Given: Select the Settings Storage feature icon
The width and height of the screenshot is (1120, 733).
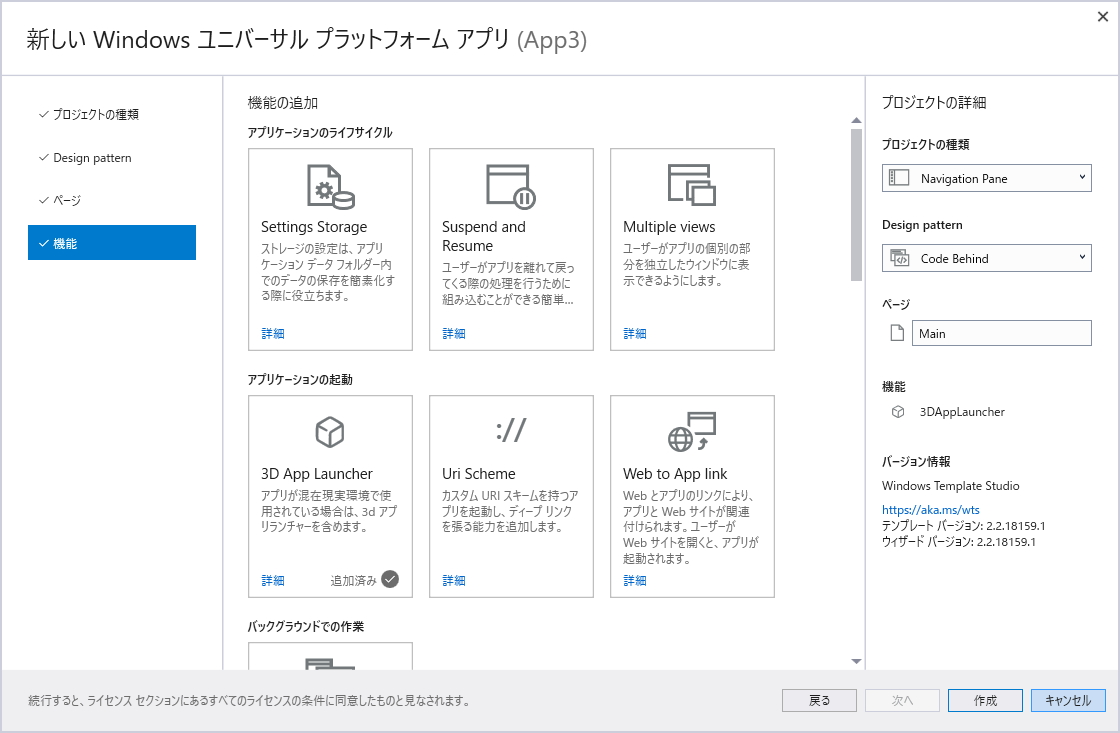Looking at the screenshot, I should point(330,185).
